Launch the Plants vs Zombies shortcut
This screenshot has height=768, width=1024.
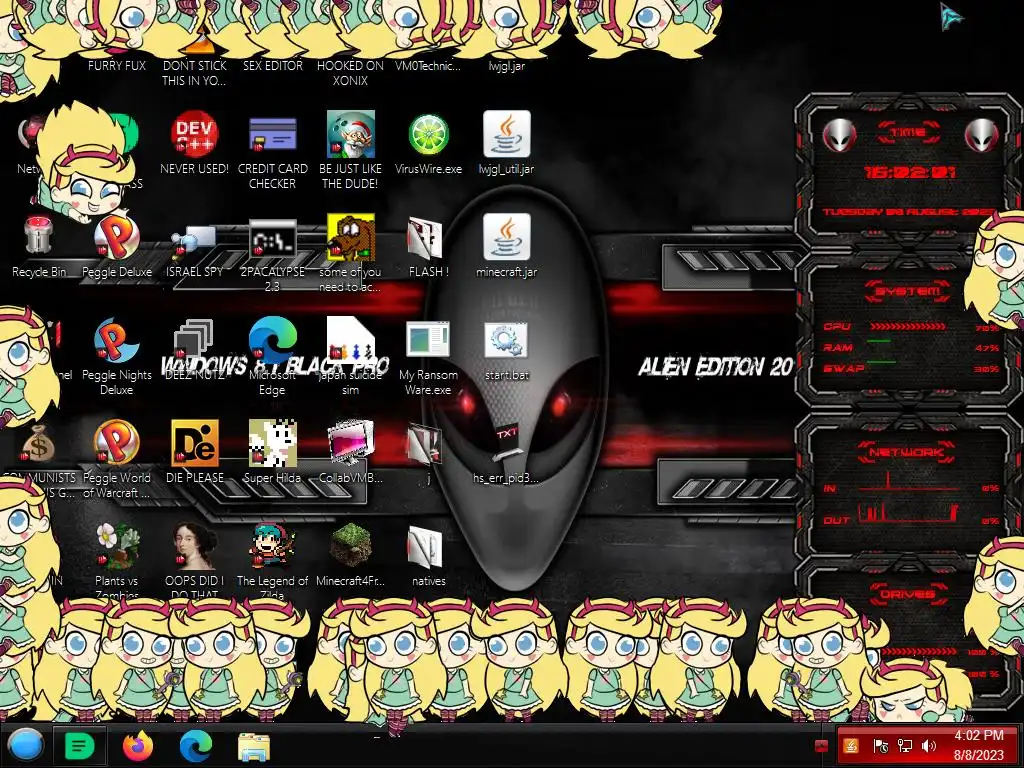point(117,546)
